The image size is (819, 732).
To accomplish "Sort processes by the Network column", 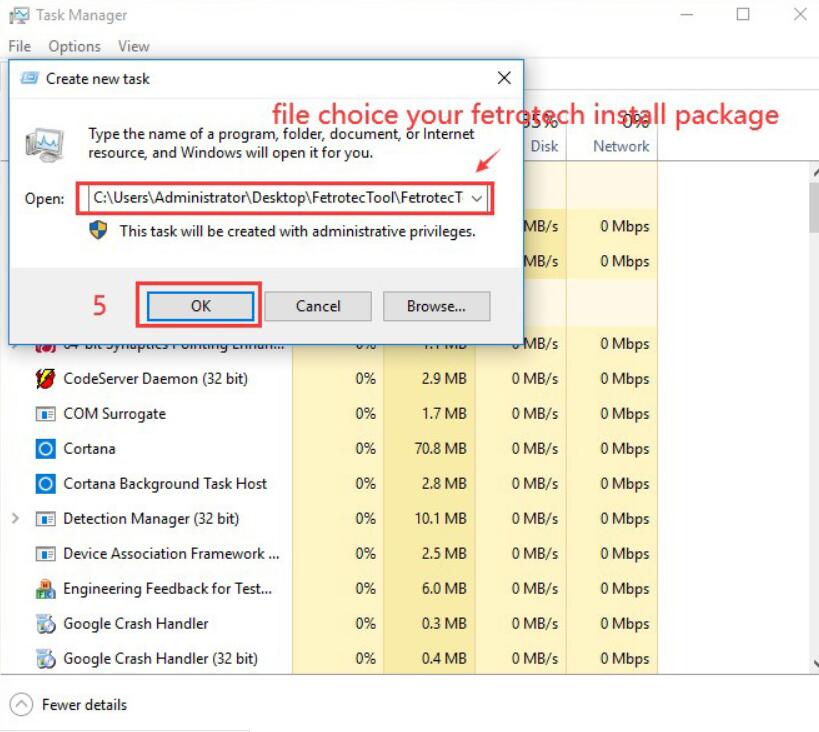I will tap(621, 146).
